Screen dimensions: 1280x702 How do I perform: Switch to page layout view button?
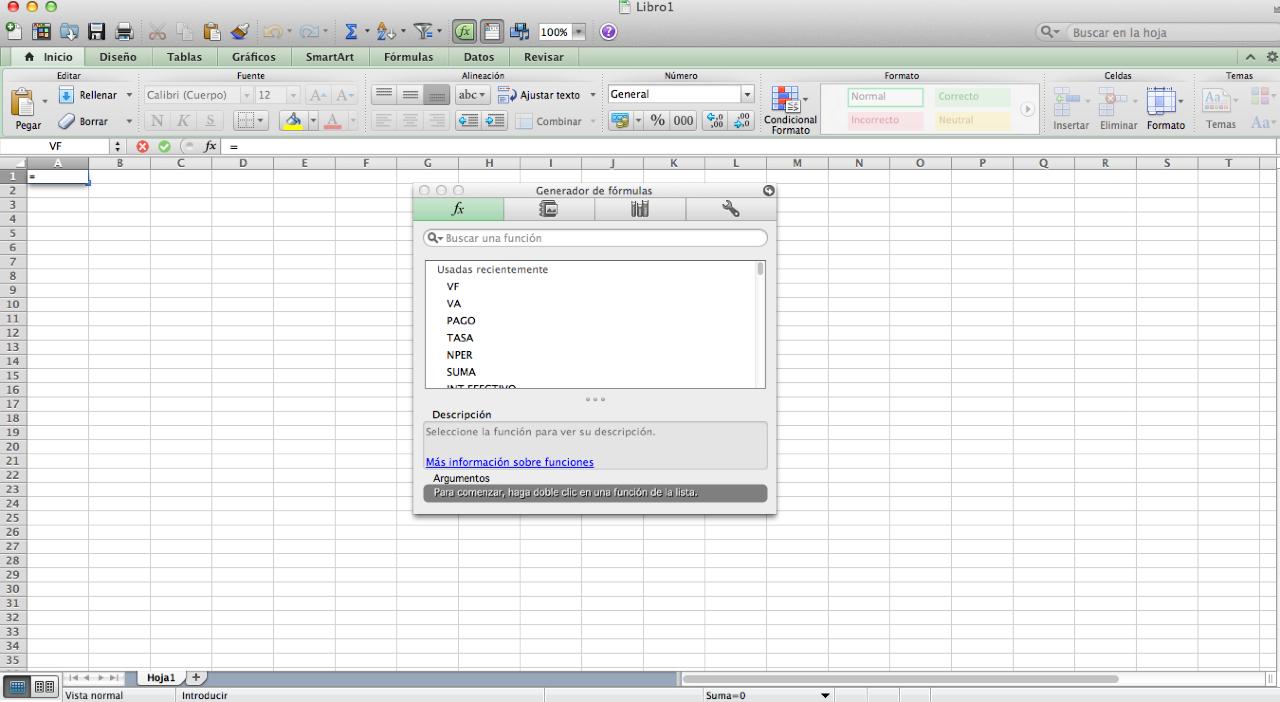44,686
